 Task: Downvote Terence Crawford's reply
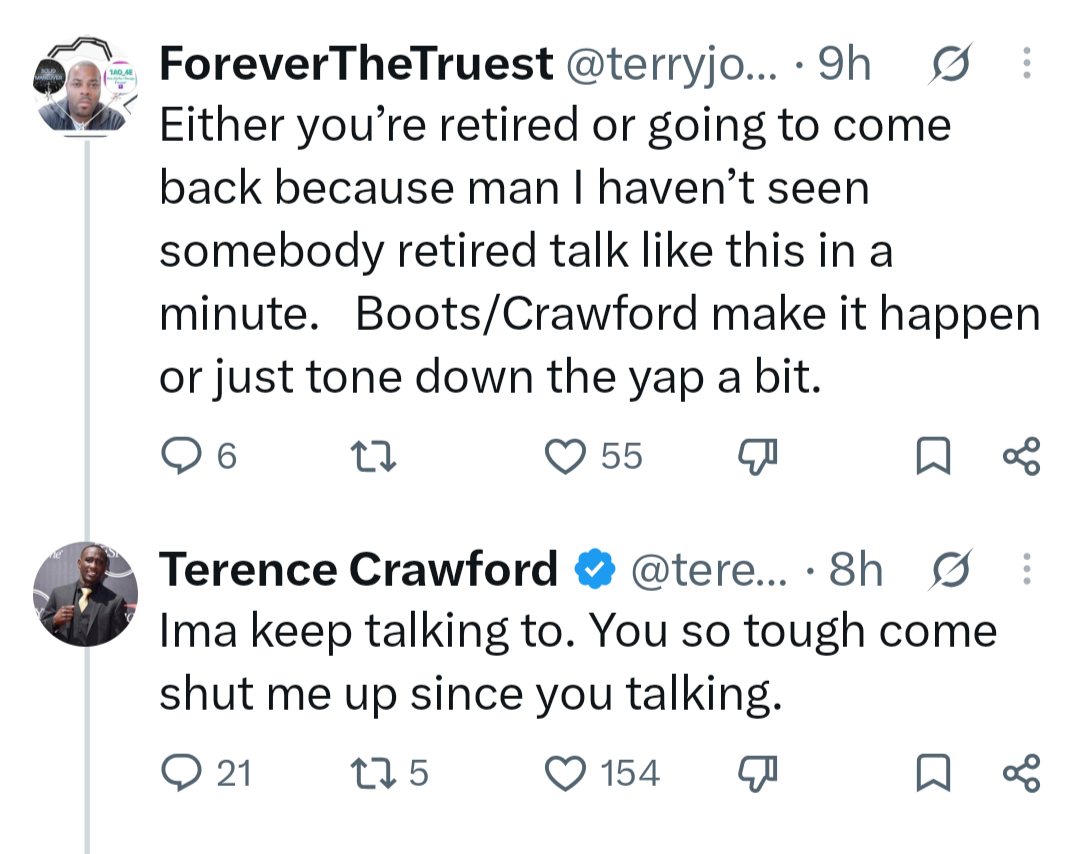(x=758, y=773)
